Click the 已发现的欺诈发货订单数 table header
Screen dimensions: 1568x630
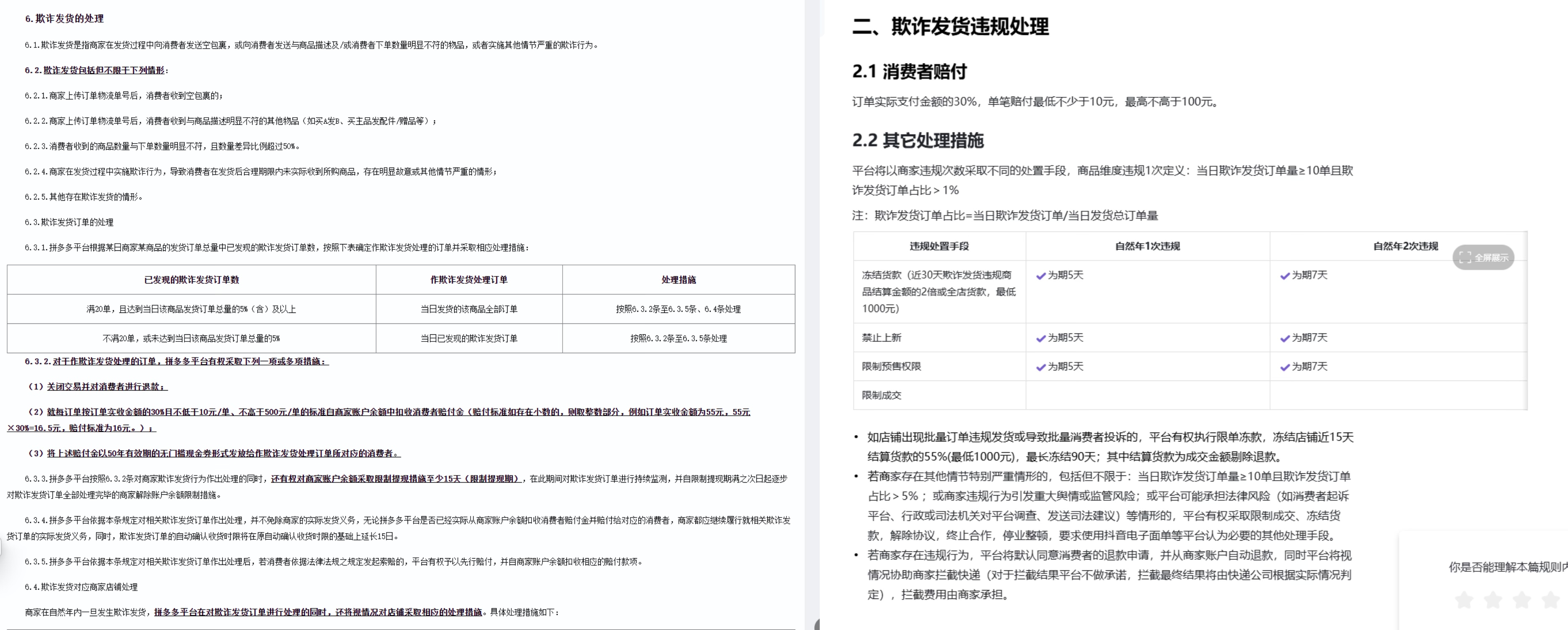pyautogui.click(x=191, y=279)
